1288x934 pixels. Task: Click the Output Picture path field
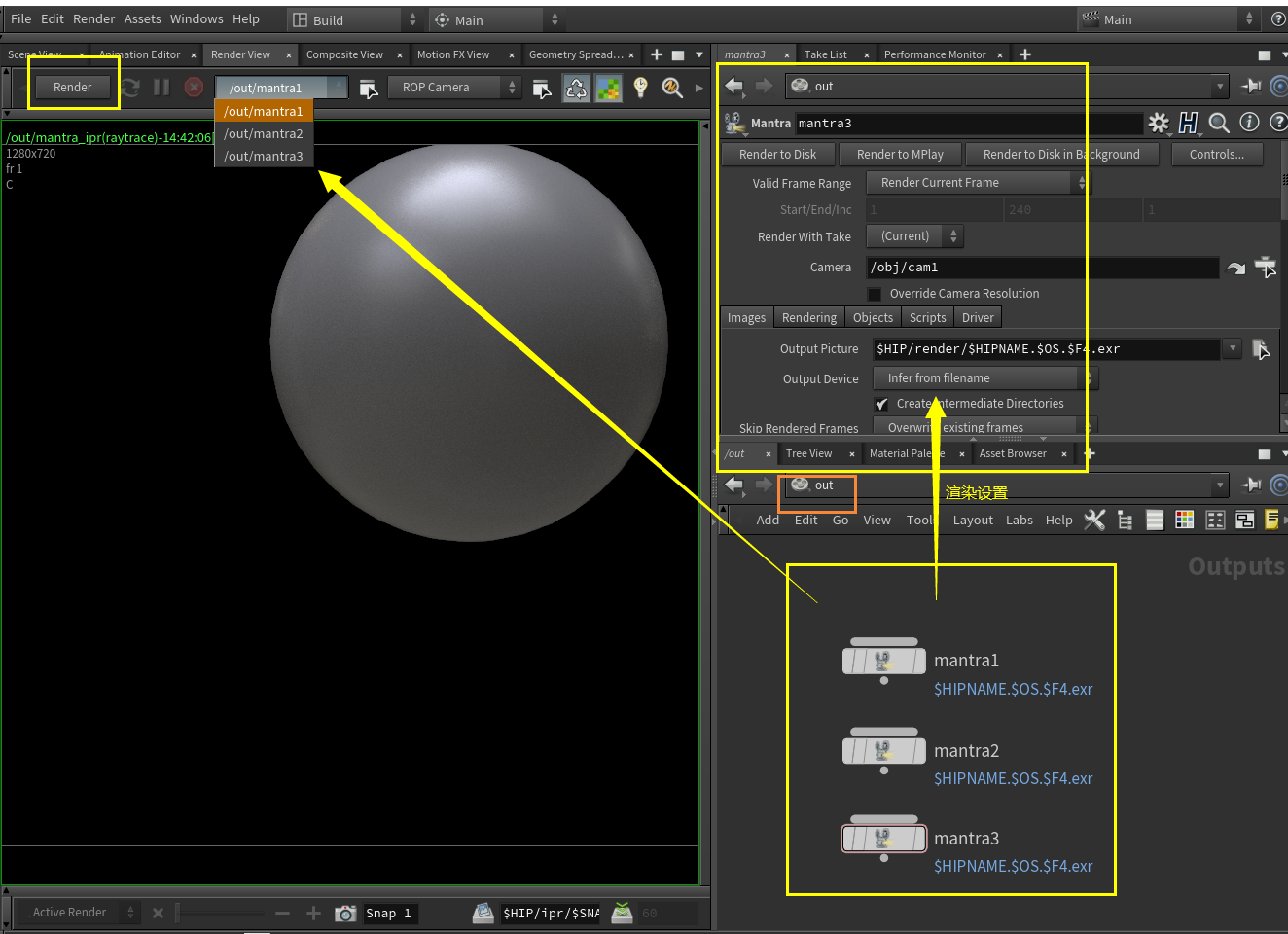1046,349
